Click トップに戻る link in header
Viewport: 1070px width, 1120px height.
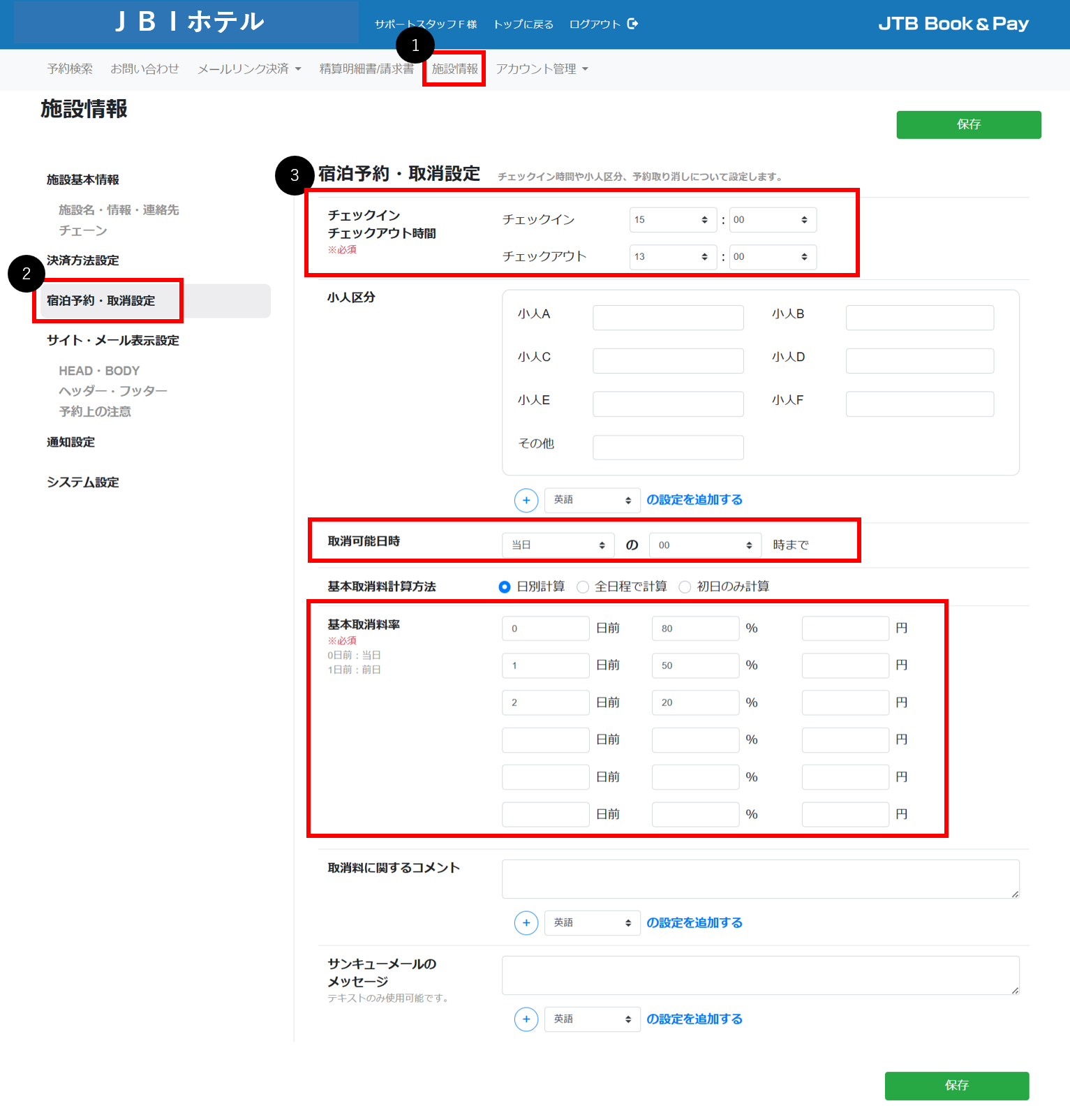(523, 24)
